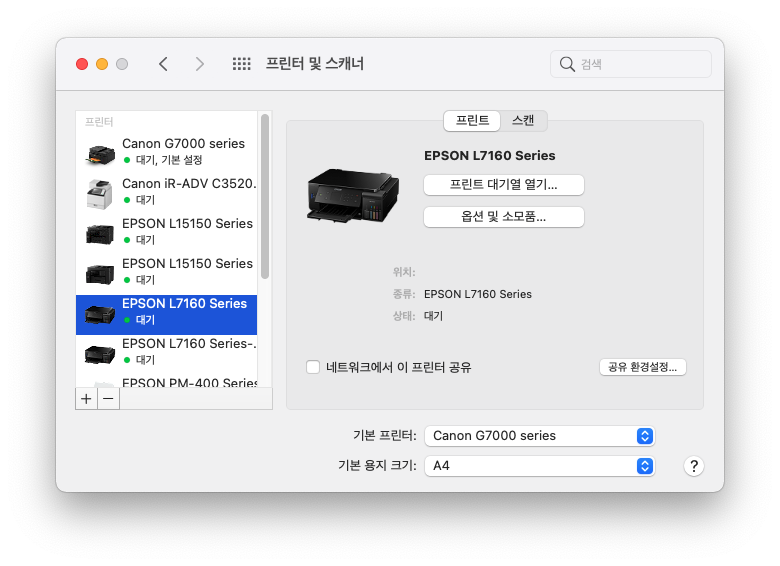Click the 대기, 기본 설정 status text
This screenshot has width=780, height=566.
(169, 160)
